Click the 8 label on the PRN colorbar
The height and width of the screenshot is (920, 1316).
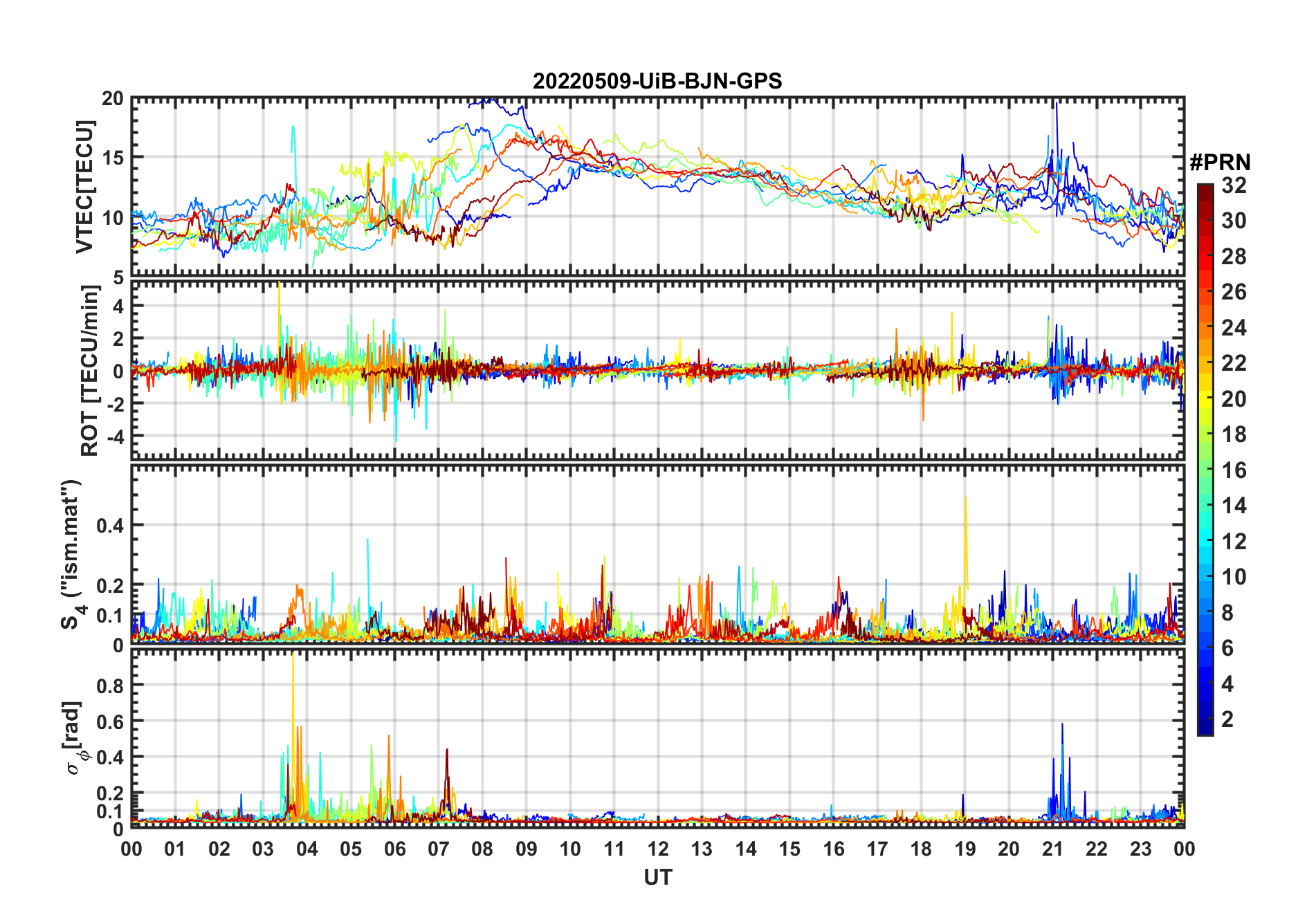(1227, 613)
